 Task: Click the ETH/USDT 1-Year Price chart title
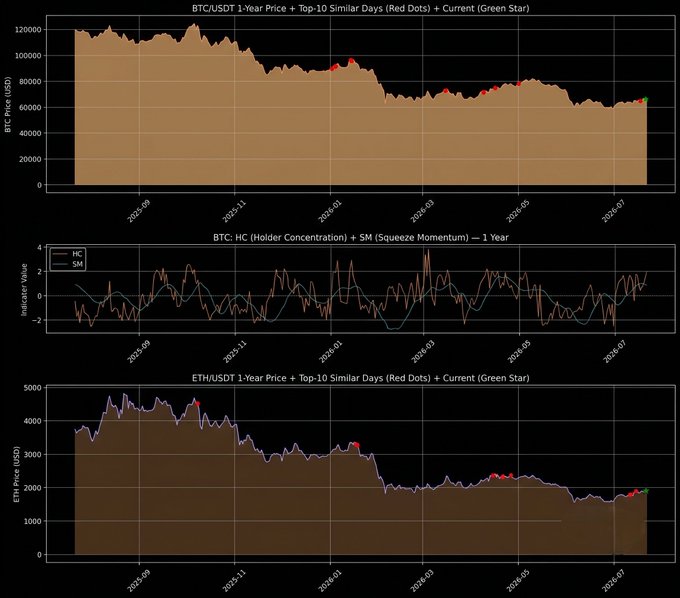(x=360, y=378)
